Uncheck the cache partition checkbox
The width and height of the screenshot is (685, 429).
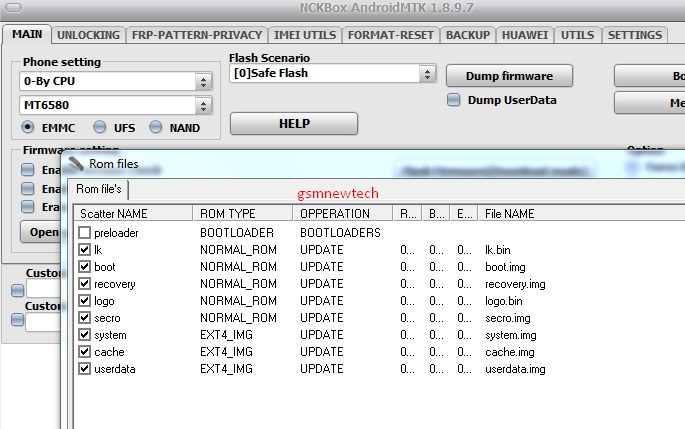click(x=84, y=352)
